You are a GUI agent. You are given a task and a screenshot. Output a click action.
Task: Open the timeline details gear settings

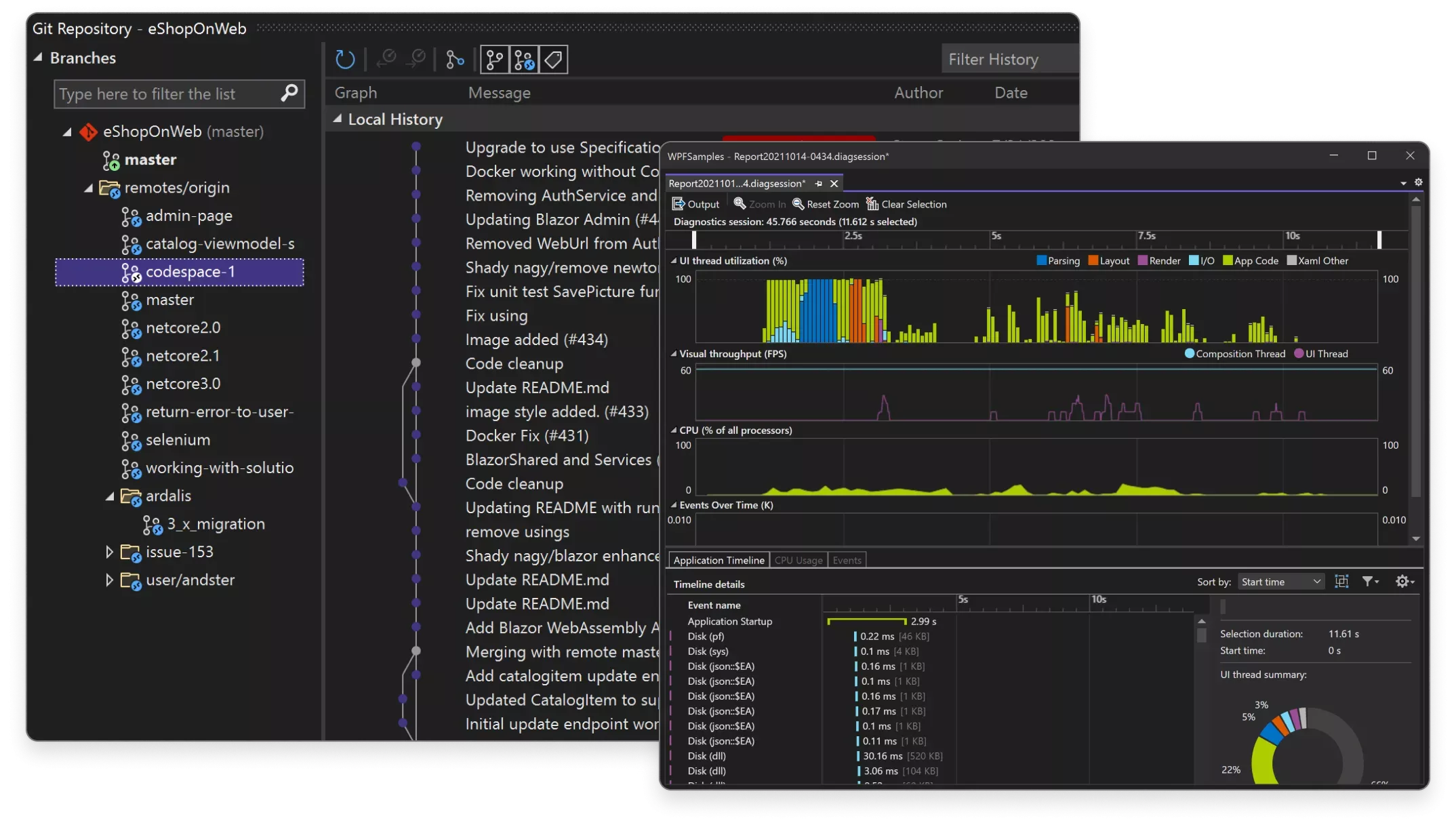click(1404, 582)
